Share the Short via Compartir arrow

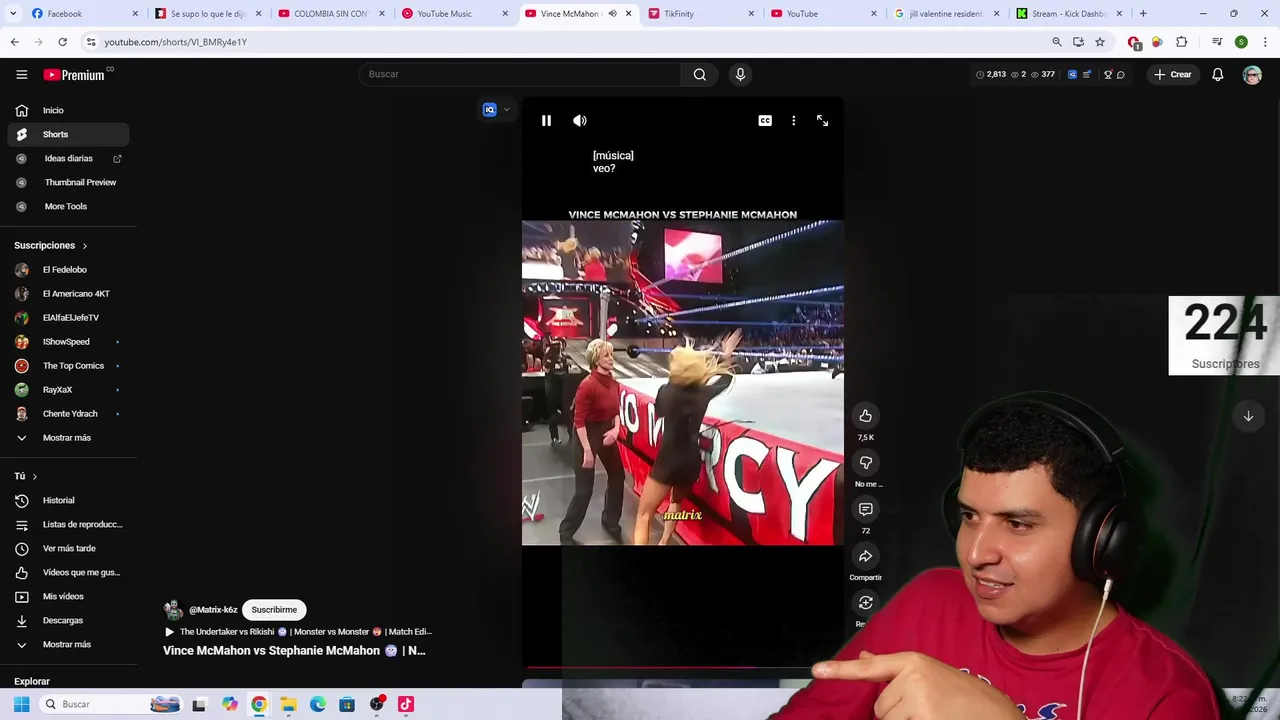coord(866,556)
